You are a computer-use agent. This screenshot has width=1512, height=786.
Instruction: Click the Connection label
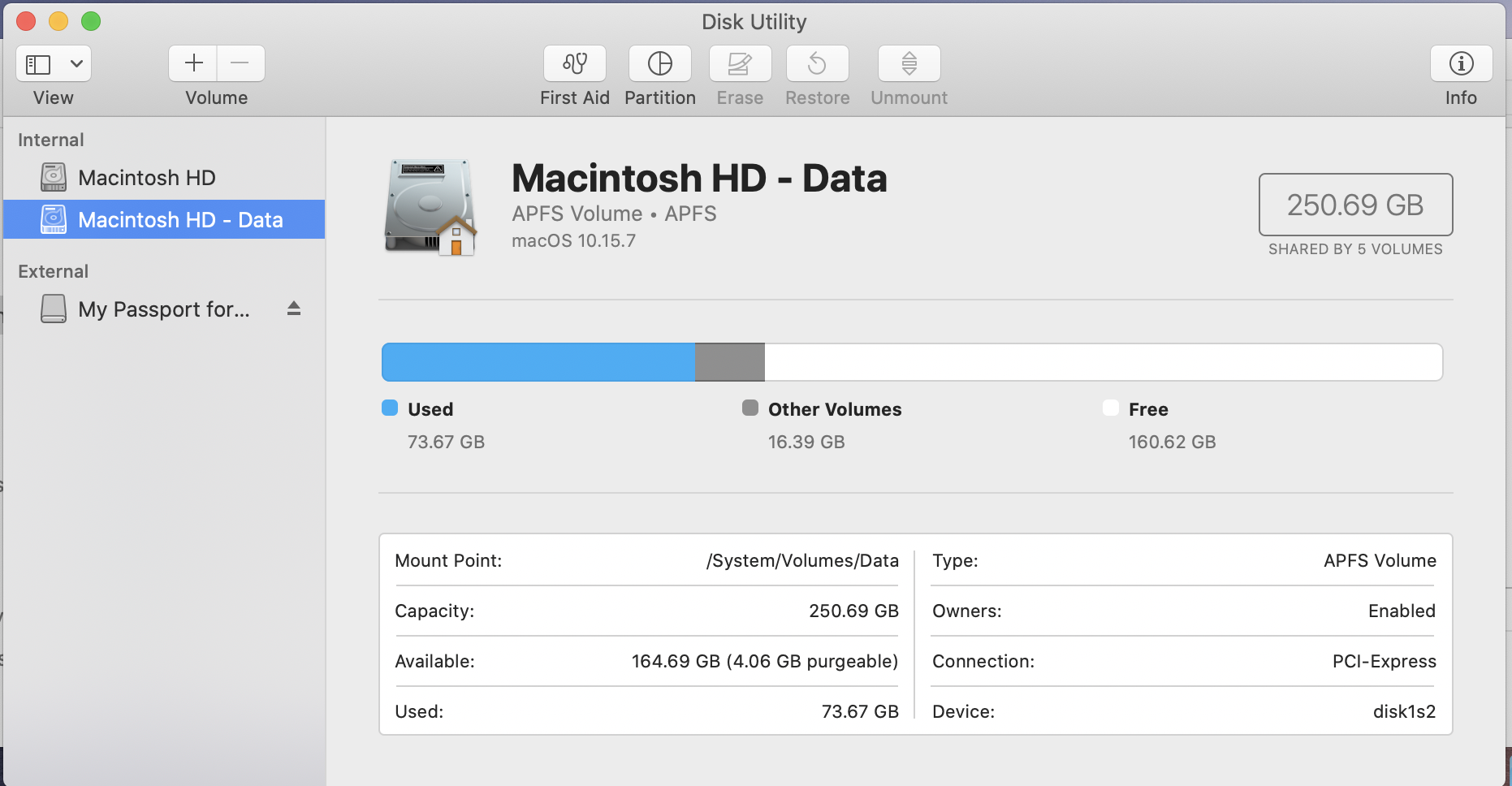click(983, 661)
